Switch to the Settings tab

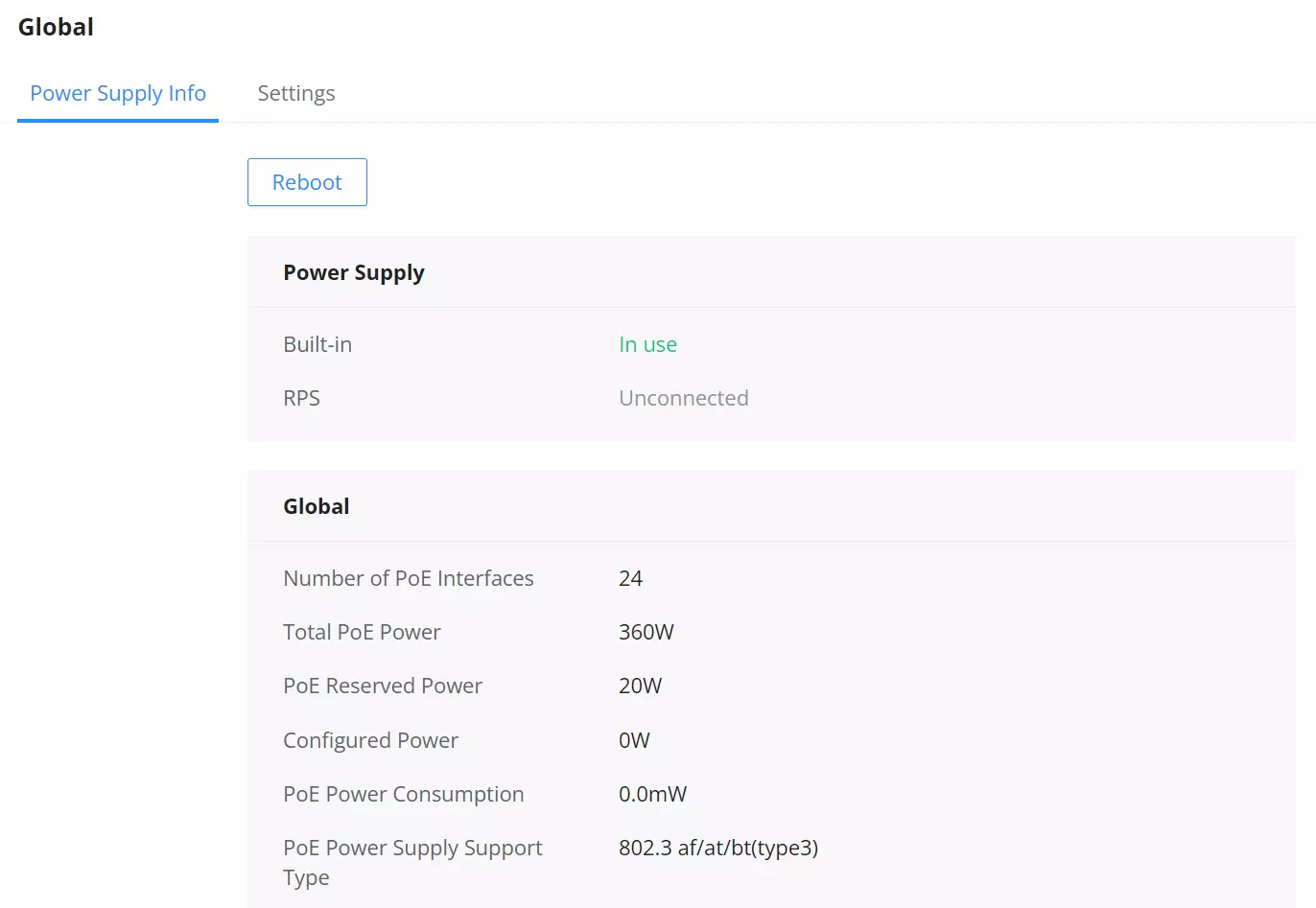(295, 93)
